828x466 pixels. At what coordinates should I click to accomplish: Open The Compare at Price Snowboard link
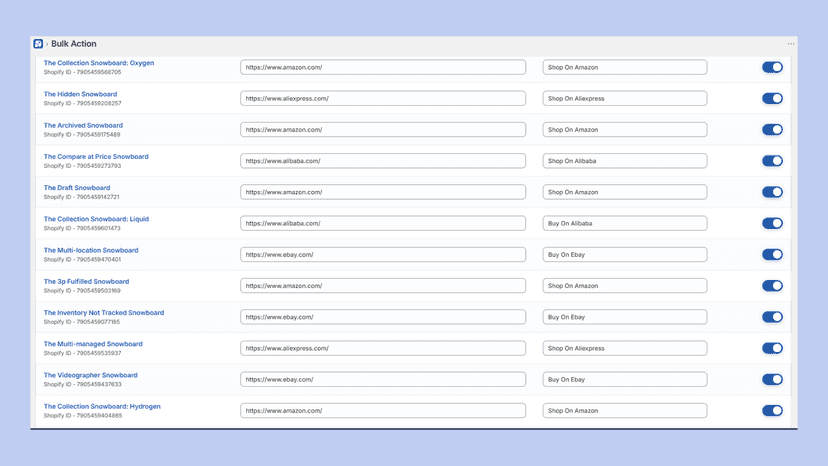click(x=96, y=156)
